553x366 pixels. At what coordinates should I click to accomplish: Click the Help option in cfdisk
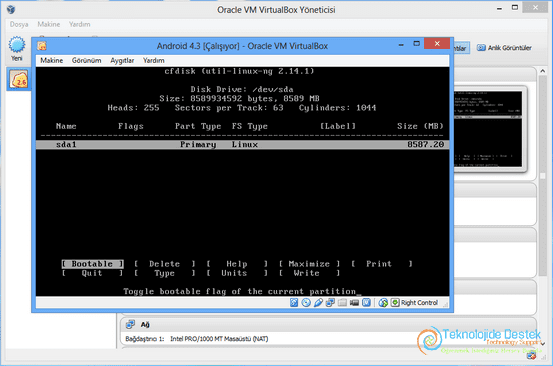pos(237,264)
